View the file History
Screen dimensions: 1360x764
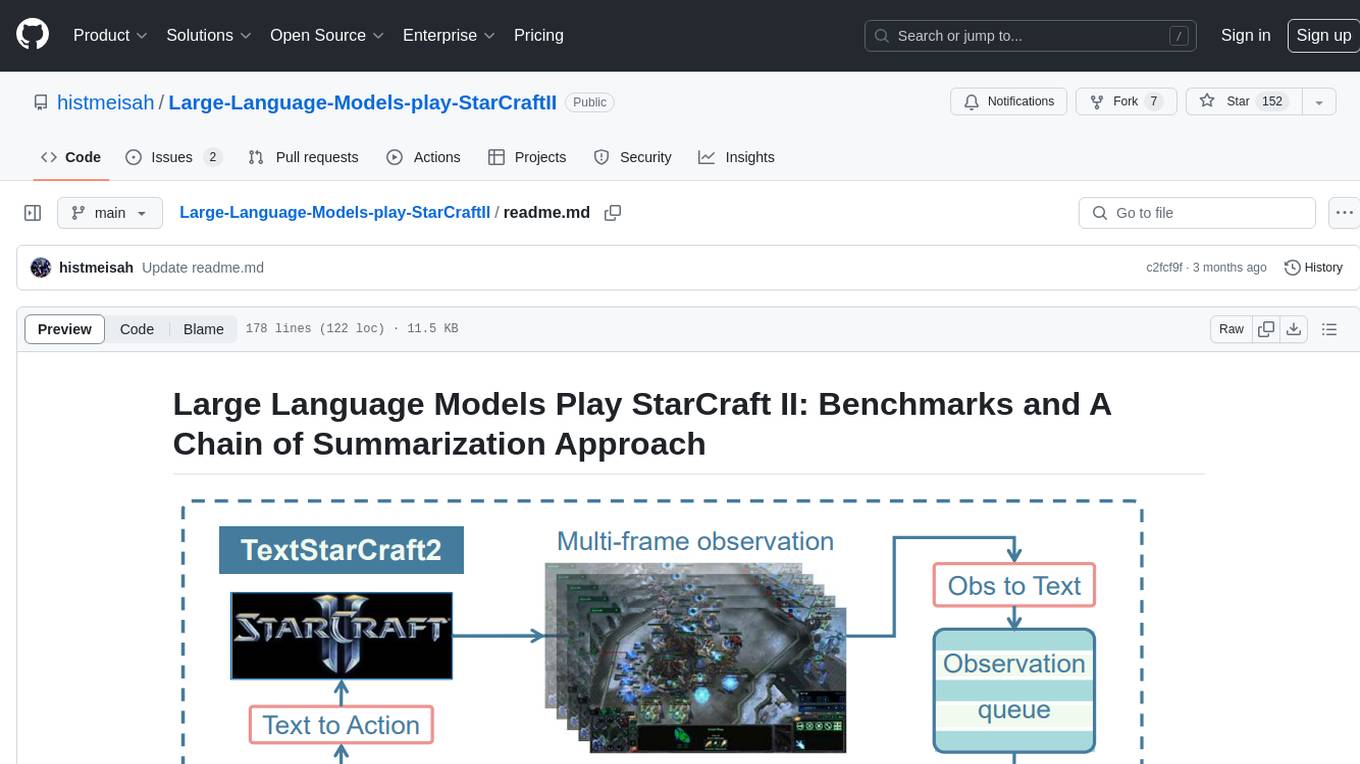(1313, 267)
